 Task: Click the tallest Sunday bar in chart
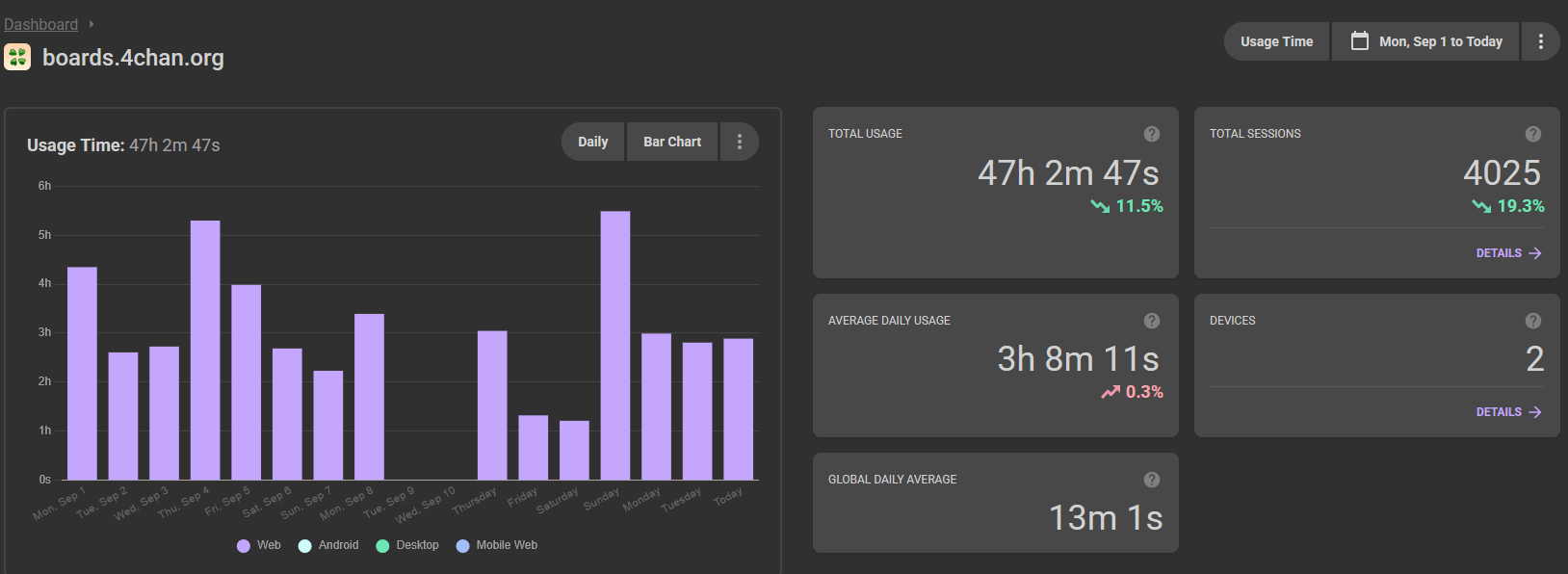[615, 346]
